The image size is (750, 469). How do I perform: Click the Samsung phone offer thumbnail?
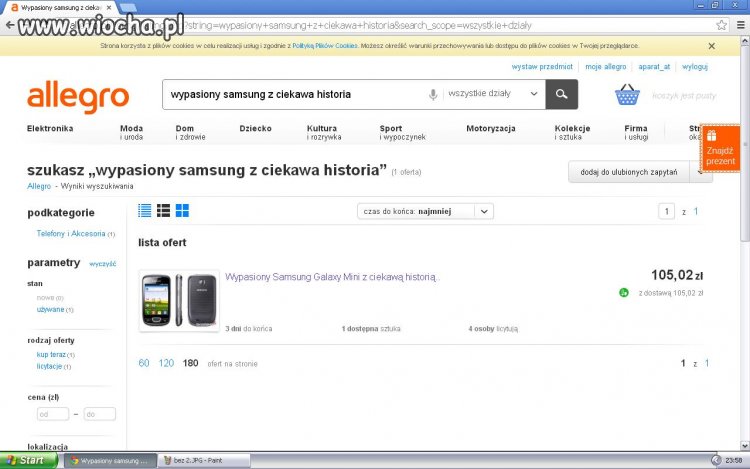point(179,300)
